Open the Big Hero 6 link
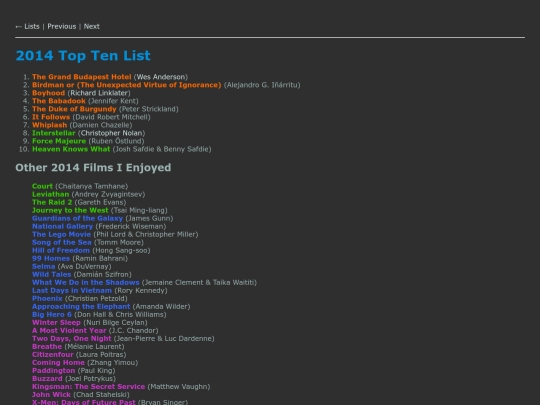The image size is (540, 405). point(52,314)
